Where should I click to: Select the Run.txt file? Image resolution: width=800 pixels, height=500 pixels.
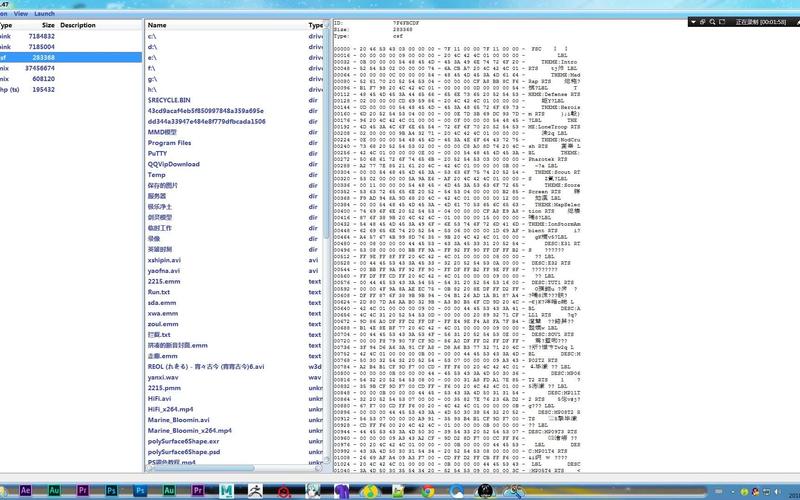pos(159,292)
